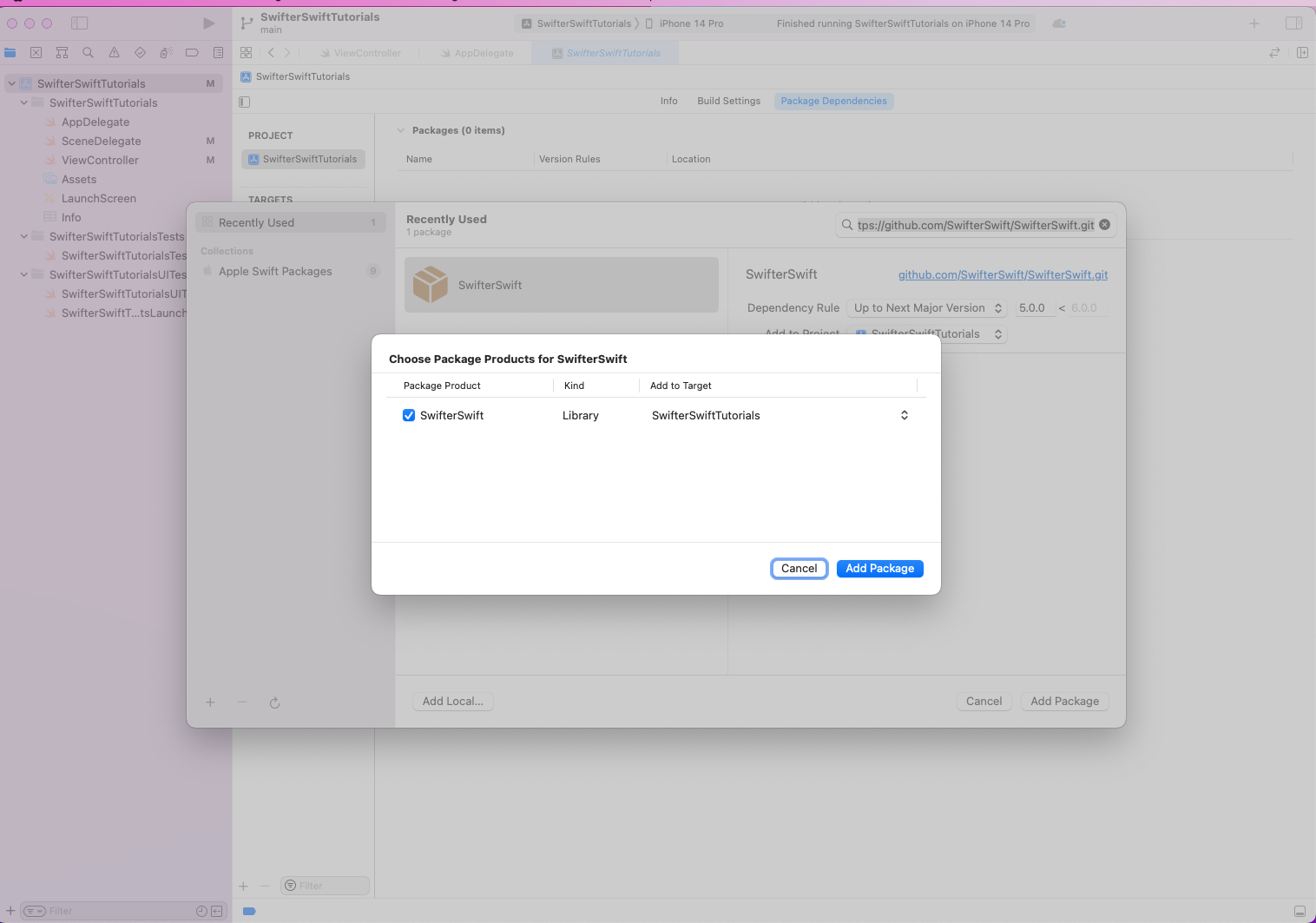The width and height of the screenshot is (1316, 923).
Task: Go forward with the right arrow in editor bar
Action: (287, 53)
